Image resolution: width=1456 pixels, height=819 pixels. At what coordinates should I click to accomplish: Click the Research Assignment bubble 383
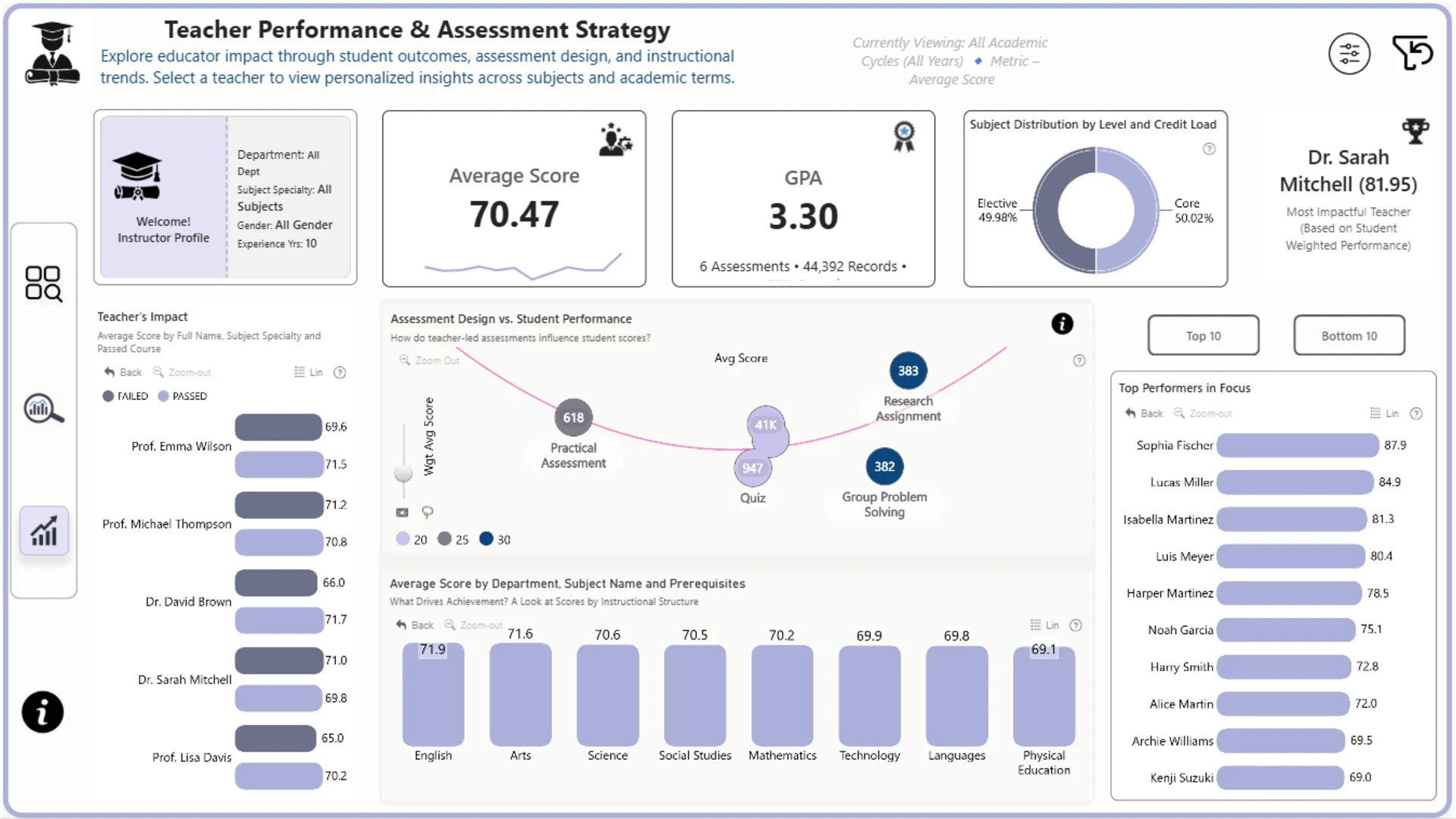908,371
